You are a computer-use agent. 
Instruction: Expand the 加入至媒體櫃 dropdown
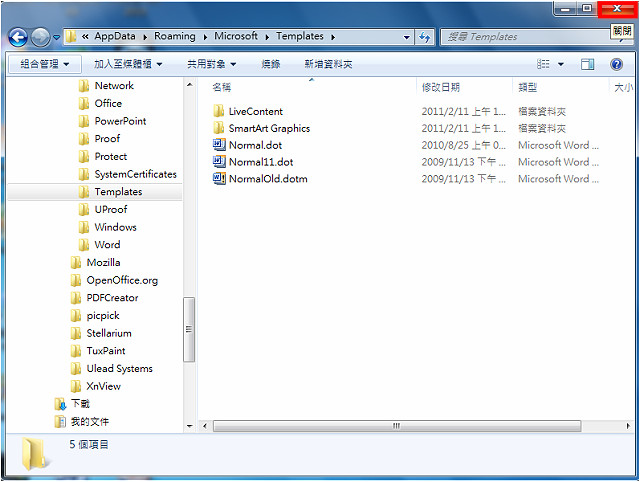tap(127, 64)
